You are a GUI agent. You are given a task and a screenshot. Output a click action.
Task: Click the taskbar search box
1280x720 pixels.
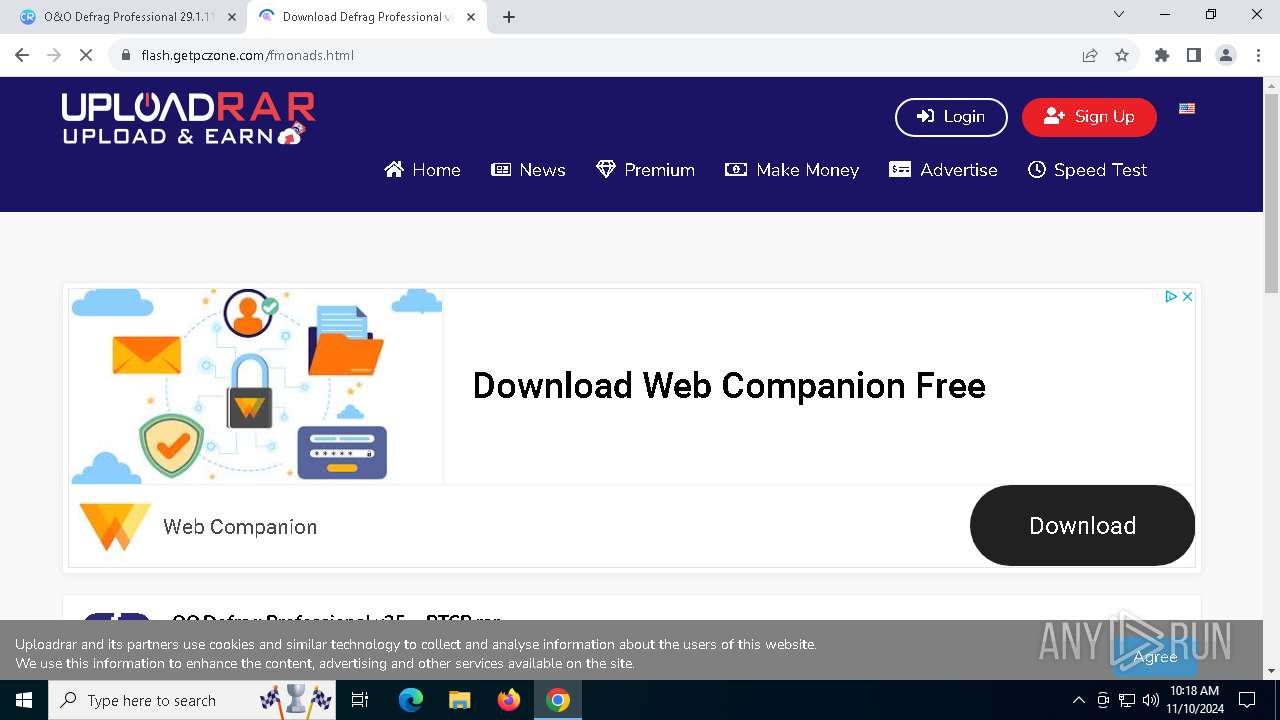(x=194, y=700)
